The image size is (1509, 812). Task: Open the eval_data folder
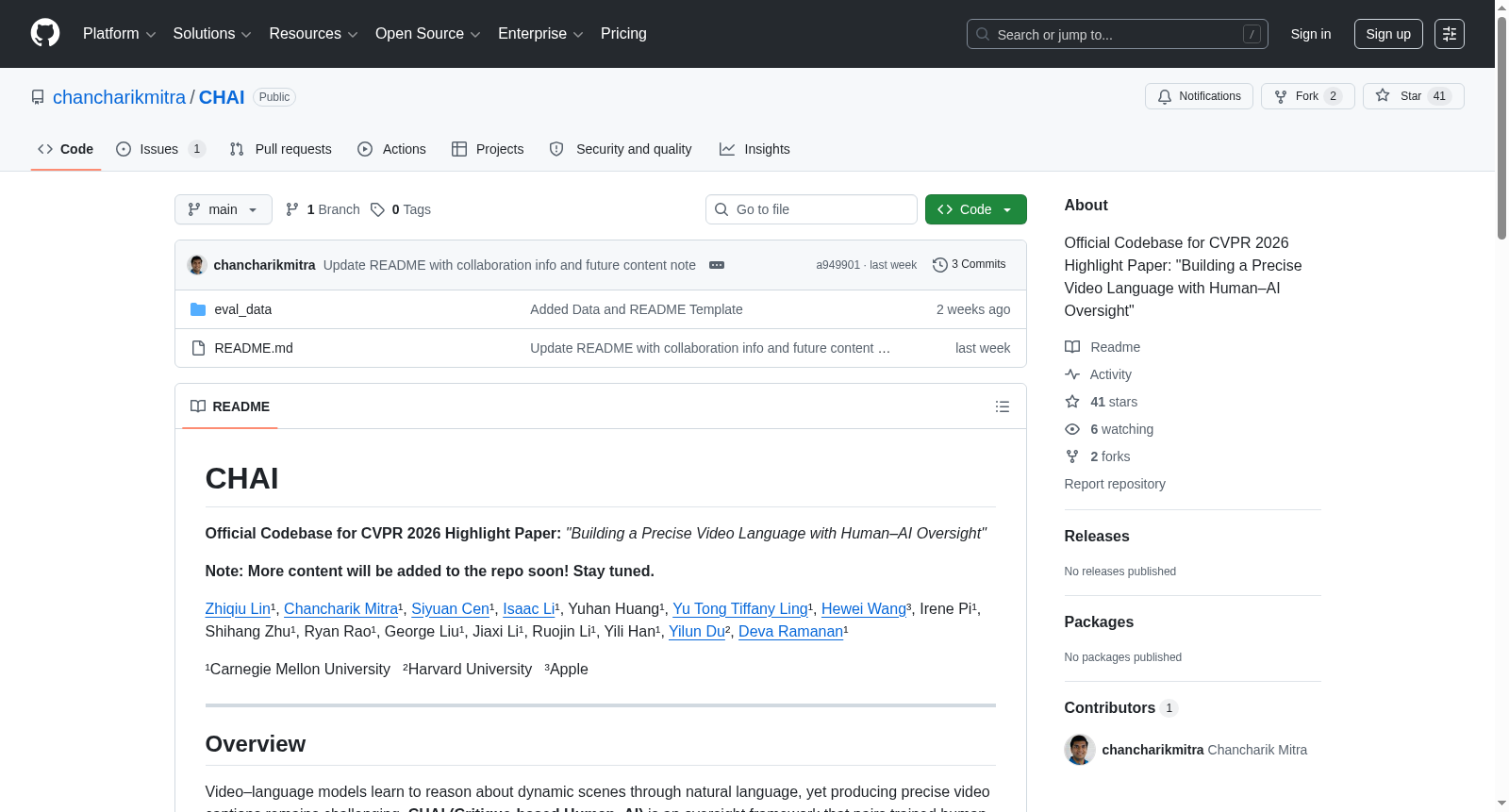[x=243, y=309]
